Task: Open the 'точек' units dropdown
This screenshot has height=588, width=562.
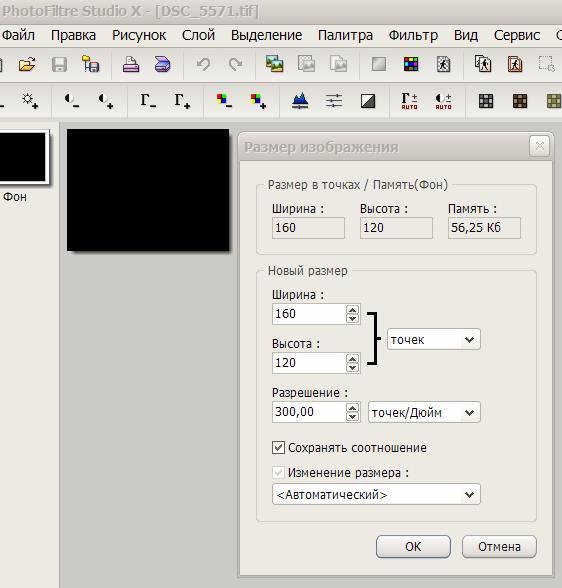Action: tap(433, 339)
